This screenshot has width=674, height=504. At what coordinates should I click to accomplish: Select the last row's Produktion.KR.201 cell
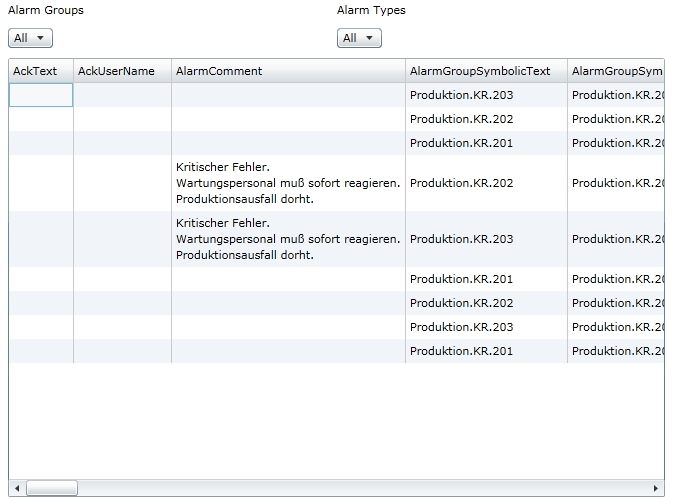(x=485, y=351)
